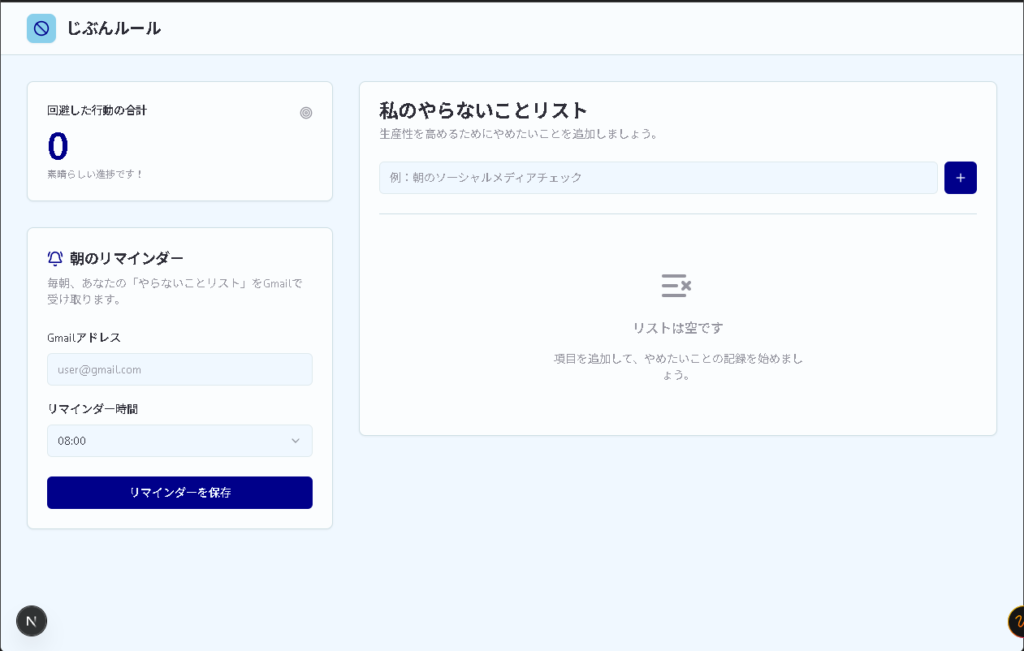Image resolution: width=1024 pixels, height=651 pixels.
Task: Click the 素晴らしい進捗です！ message
Action: 94,171
